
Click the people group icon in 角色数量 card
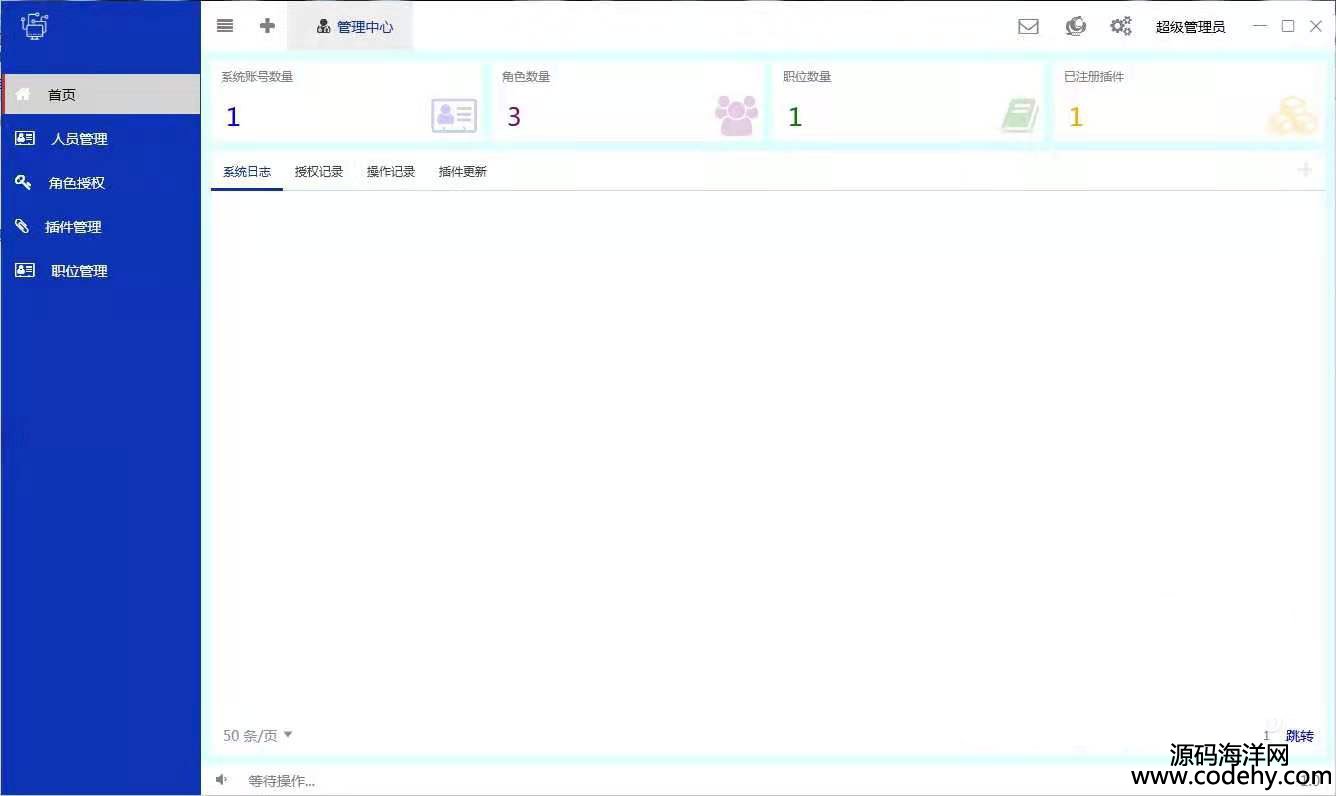(x=736, y=116)
